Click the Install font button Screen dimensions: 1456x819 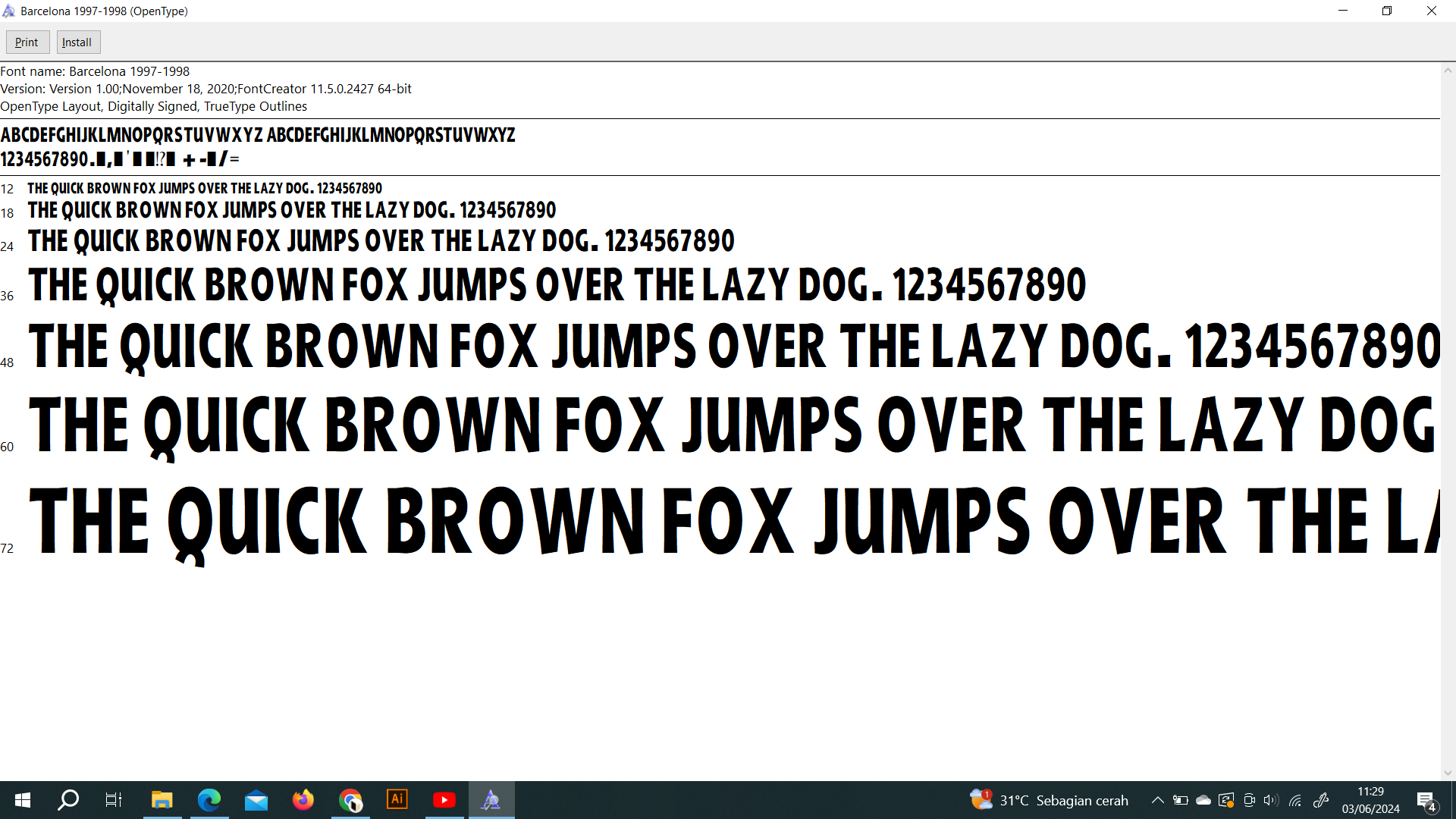[77, 42]
